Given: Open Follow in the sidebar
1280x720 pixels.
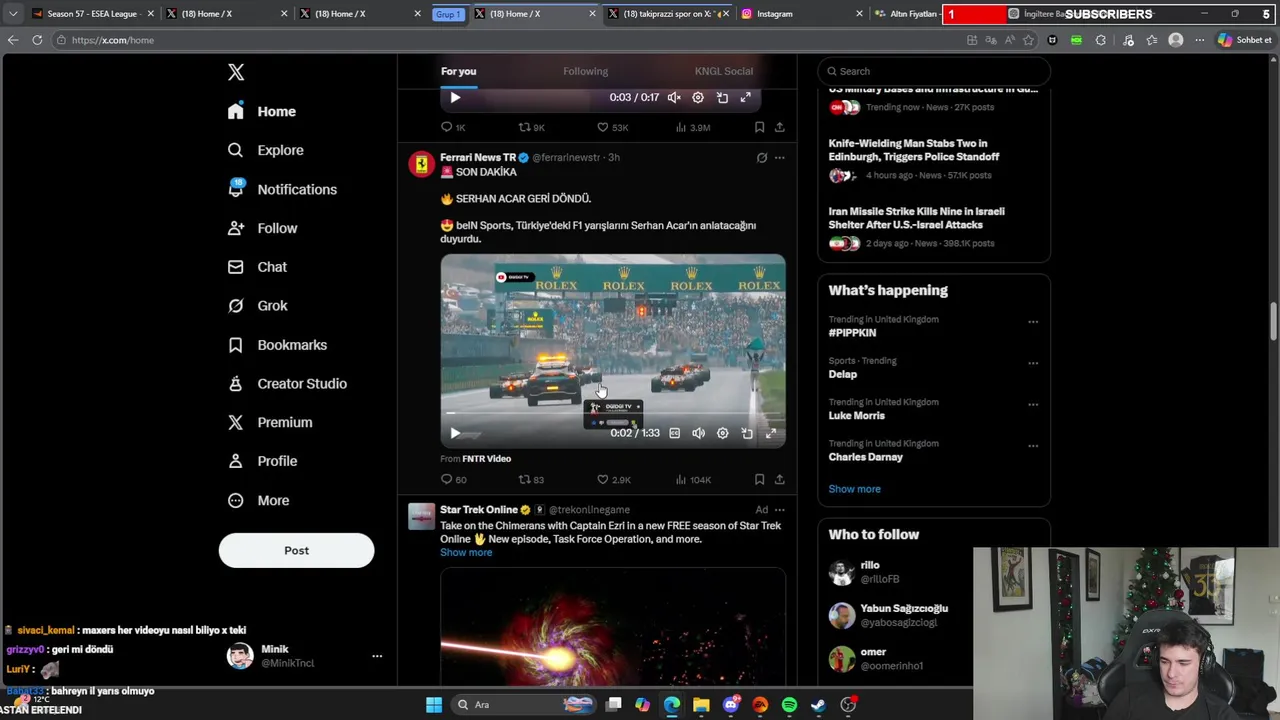Looking at the screenshot, I should pyautogui.click(x=263, y=228).
